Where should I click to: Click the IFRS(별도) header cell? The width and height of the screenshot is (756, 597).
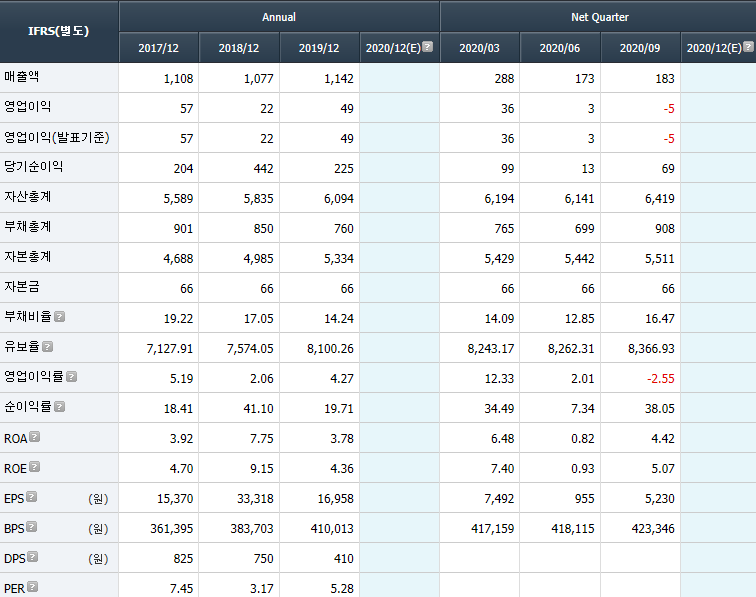point(59,31)
